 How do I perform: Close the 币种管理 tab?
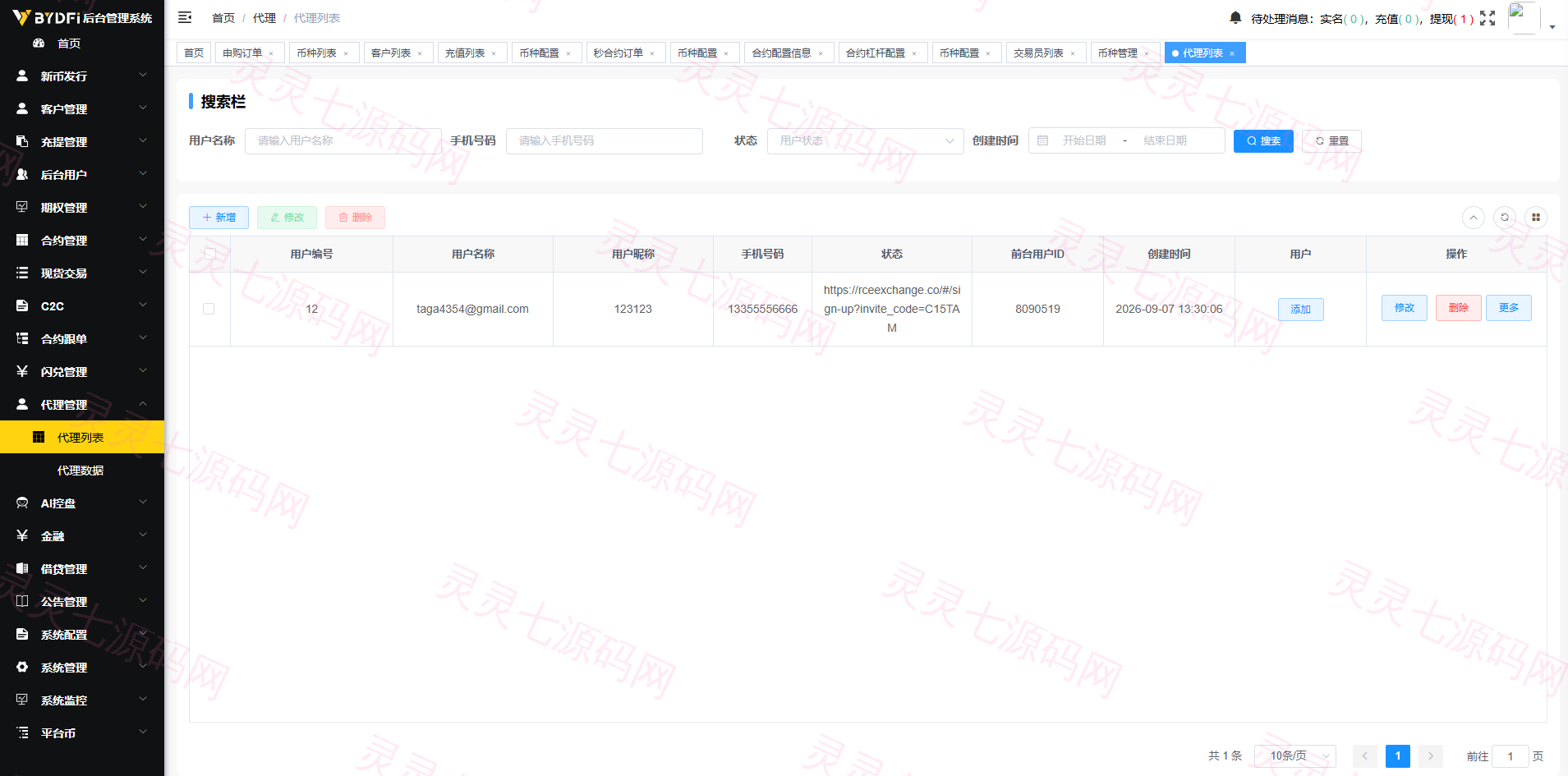point(1147,53)
